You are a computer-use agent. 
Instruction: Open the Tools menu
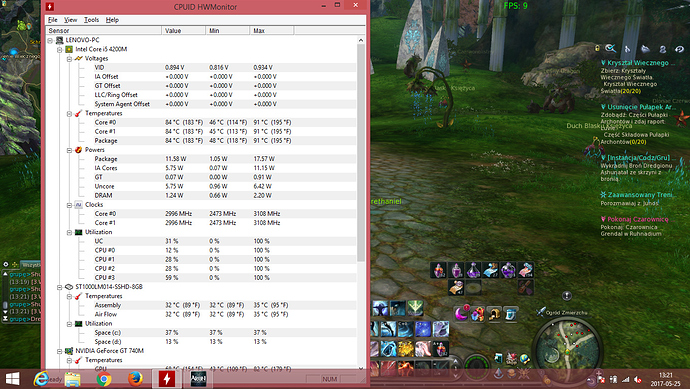pos(92,20)
